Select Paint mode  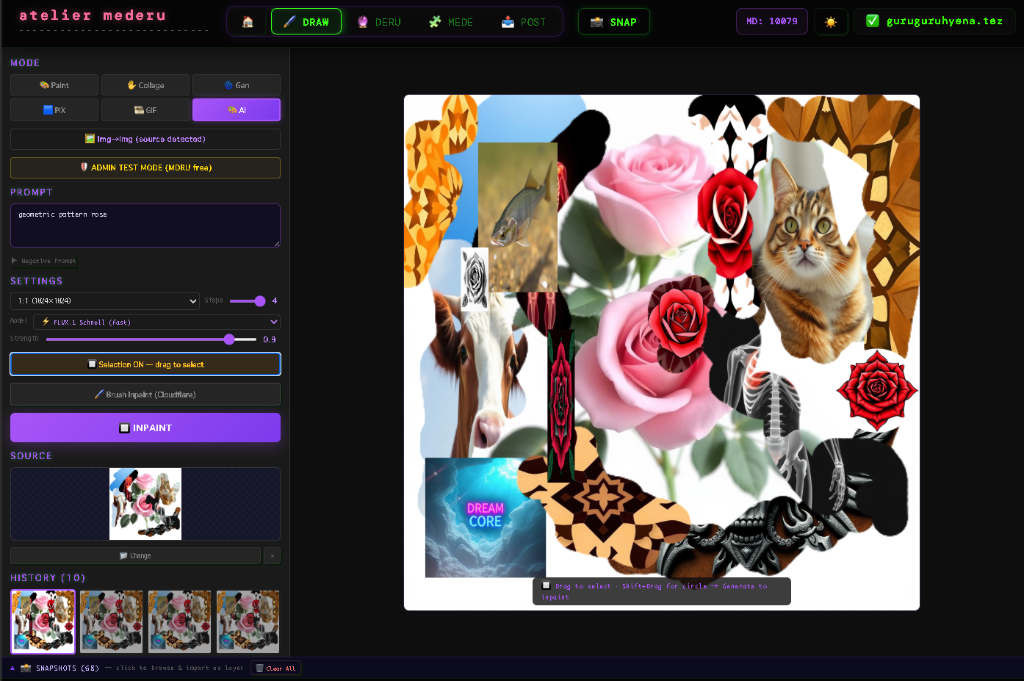tap(54, 85)
